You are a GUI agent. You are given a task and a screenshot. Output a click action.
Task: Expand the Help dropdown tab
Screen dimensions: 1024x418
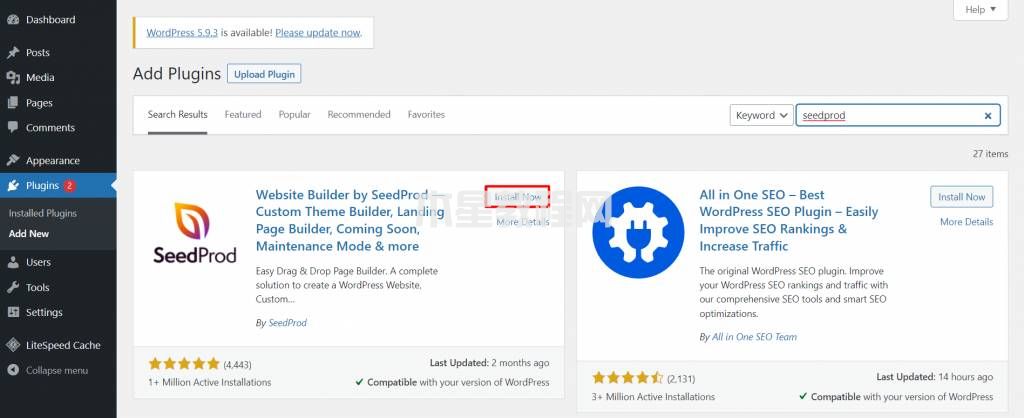[x=981, y=10]
